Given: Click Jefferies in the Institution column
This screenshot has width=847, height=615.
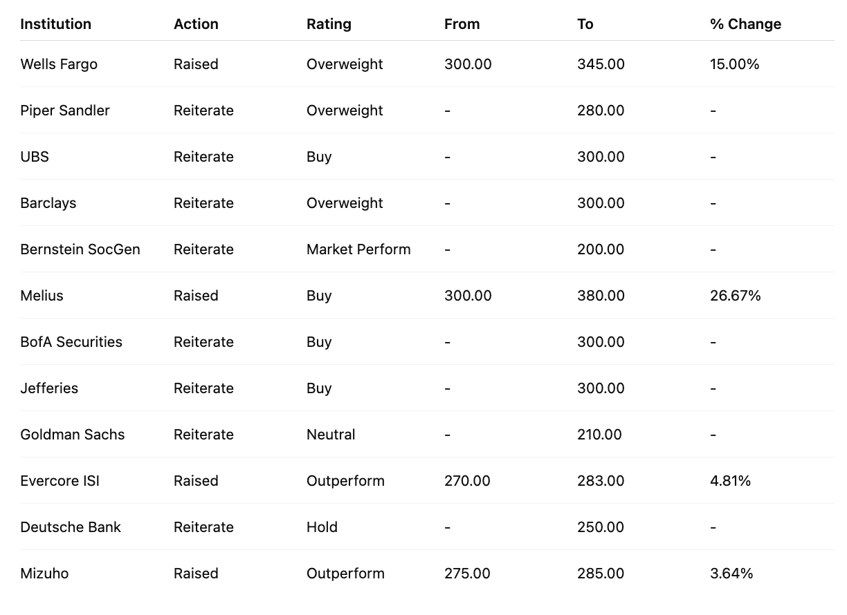Looking at the screenshot, I should pos(49,388).
